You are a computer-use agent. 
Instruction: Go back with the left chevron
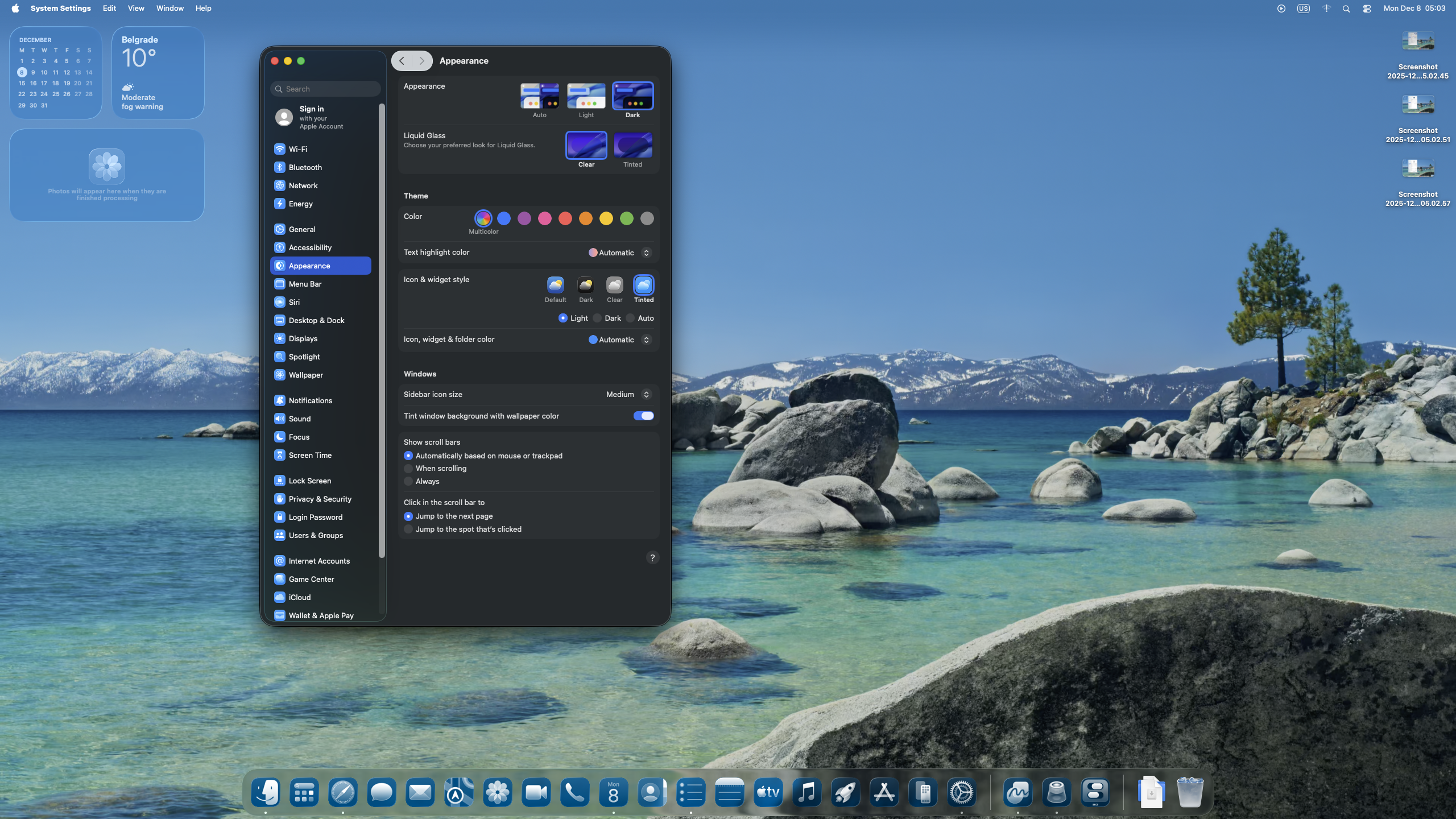pyautogui.click(x=402, y=61)
